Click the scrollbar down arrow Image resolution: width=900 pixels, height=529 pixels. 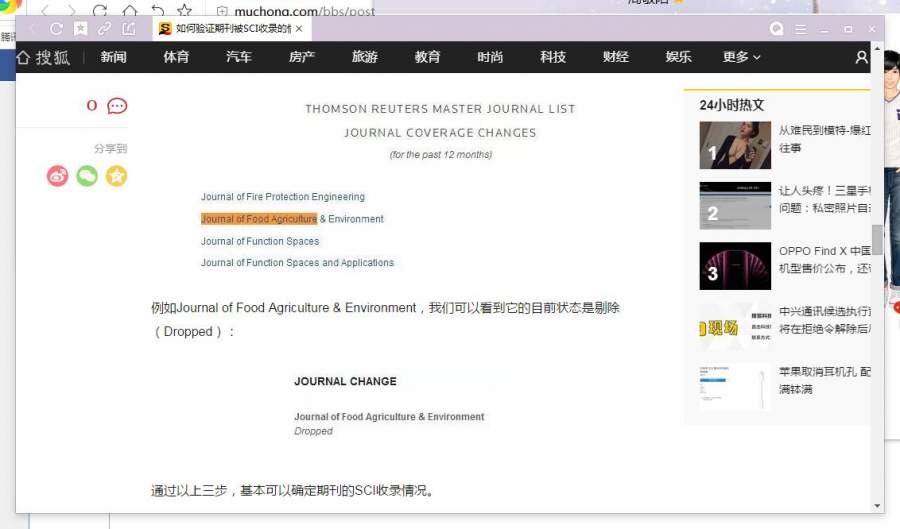pyautogui.click(x=877, y=506)
